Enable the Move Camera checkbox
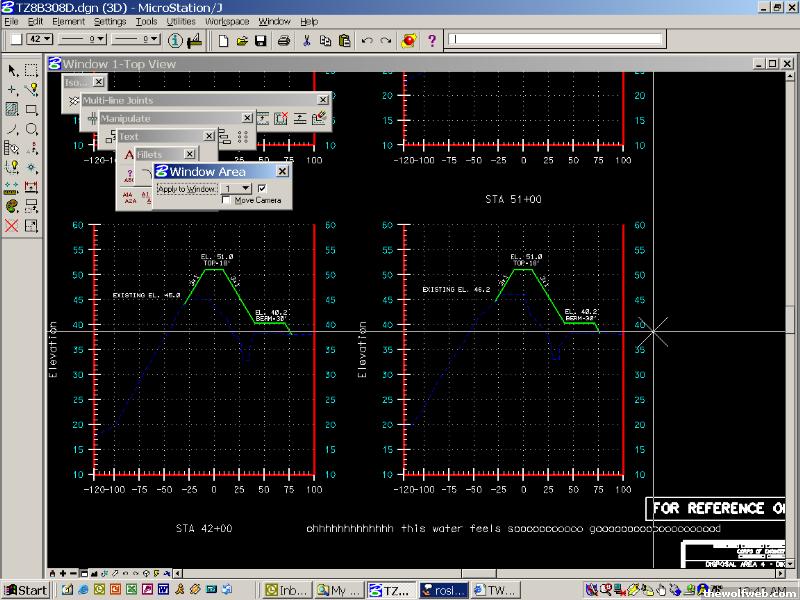800x600 pixels. click(x=226, y=200)
